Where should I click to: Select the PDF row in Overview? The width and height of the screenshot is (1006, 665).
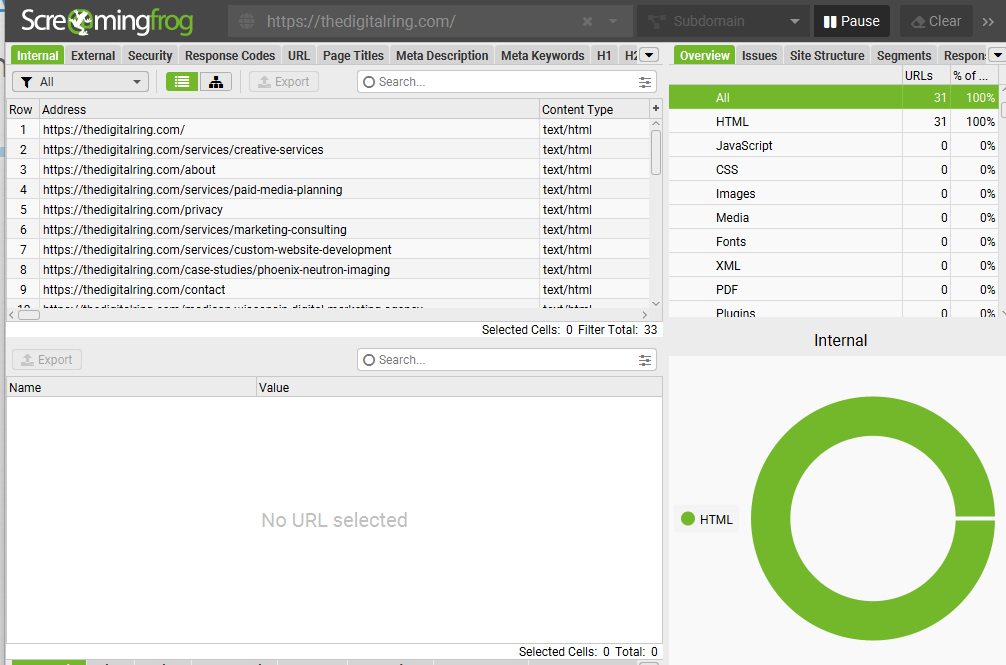coord(833,290)
